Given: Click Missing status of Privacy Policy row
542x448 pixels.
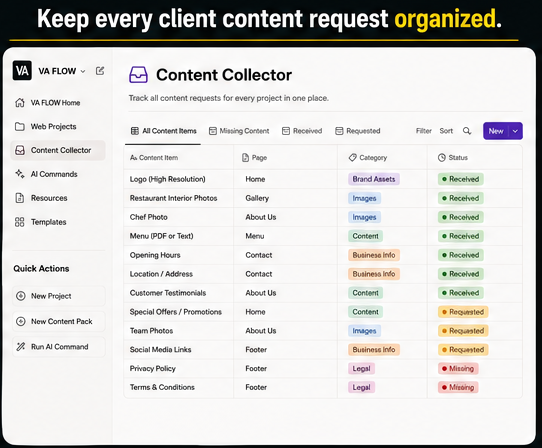Looking at the screenshot, I should coord(458,368).
